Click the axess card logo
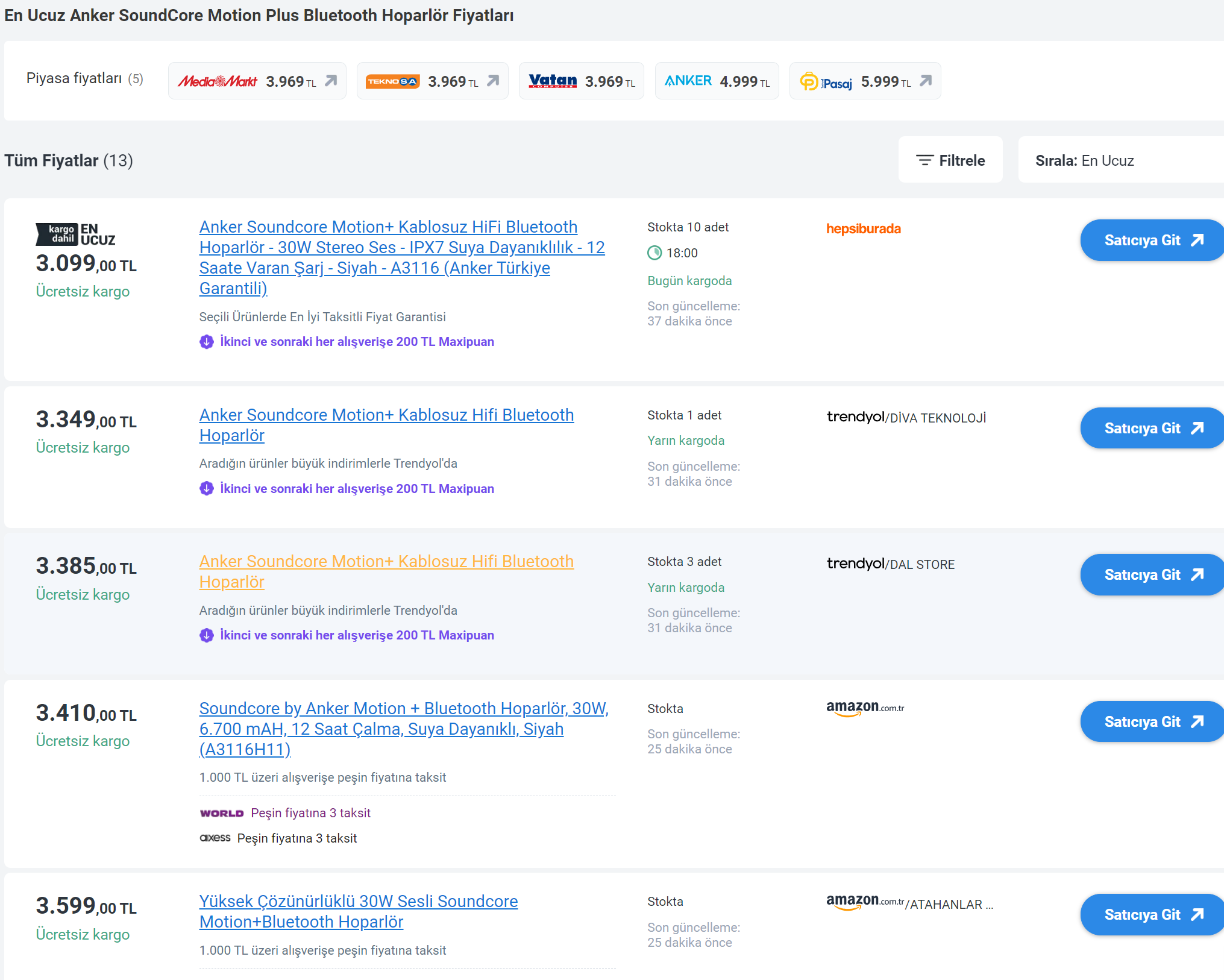1224x980 pixels. (215, 838)
